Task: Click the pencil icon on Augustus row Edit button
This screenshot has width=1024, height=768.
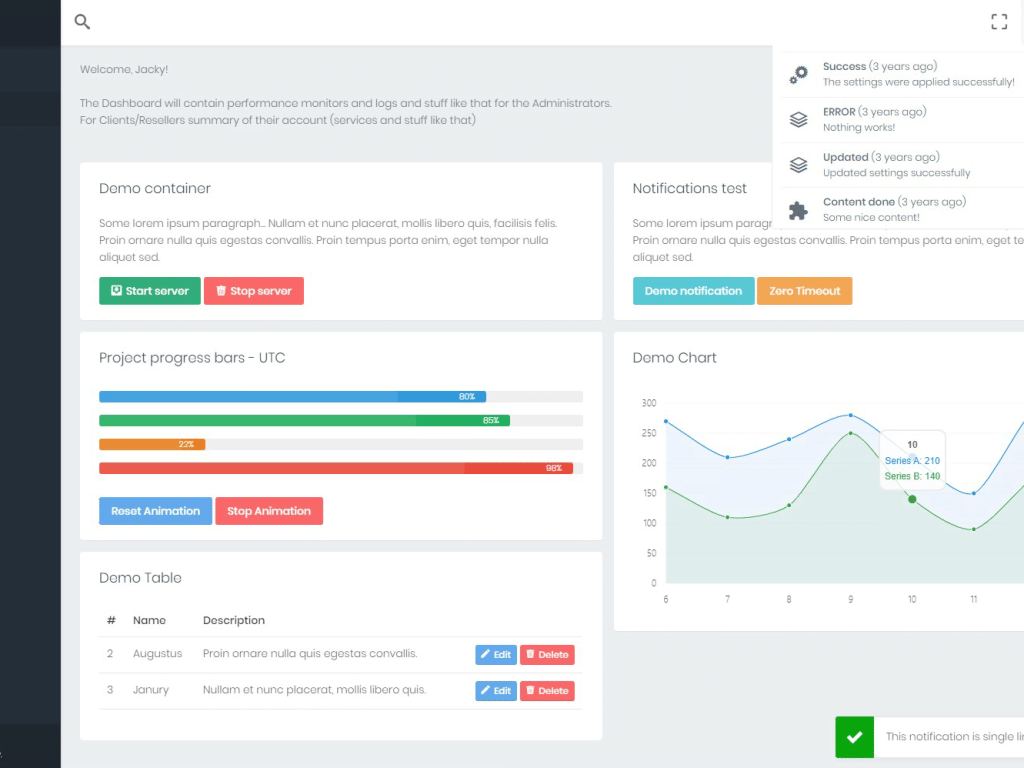Action: (486, 654)
